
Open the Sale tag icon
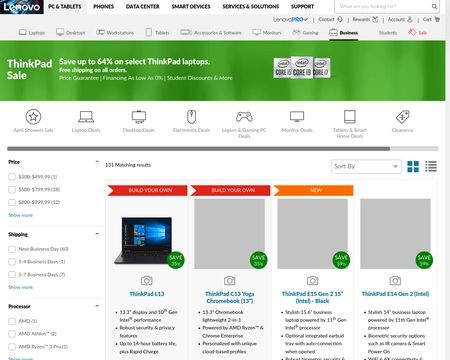tap(412, 32)
